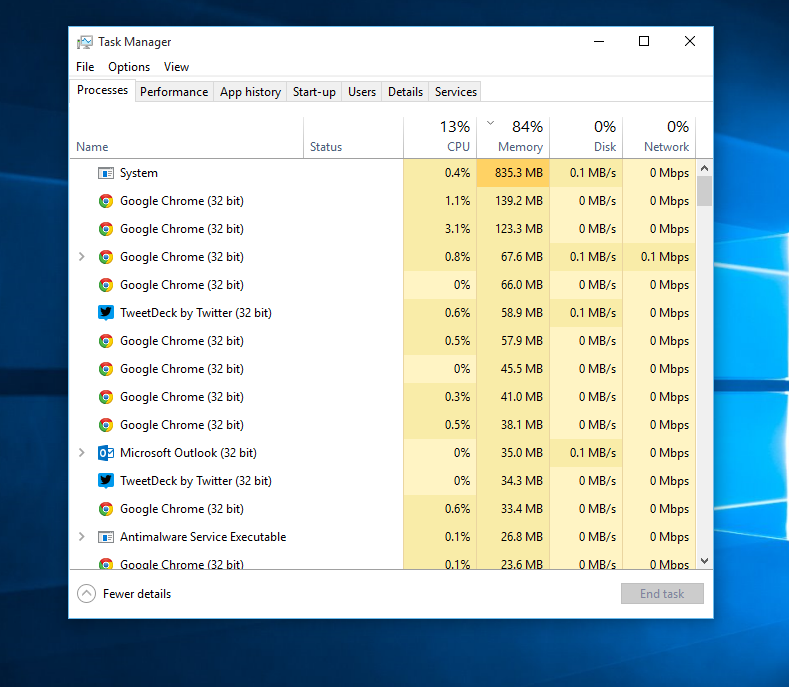
Task: Click the 0.1 Mbps network cell
Action: point(659,257)
